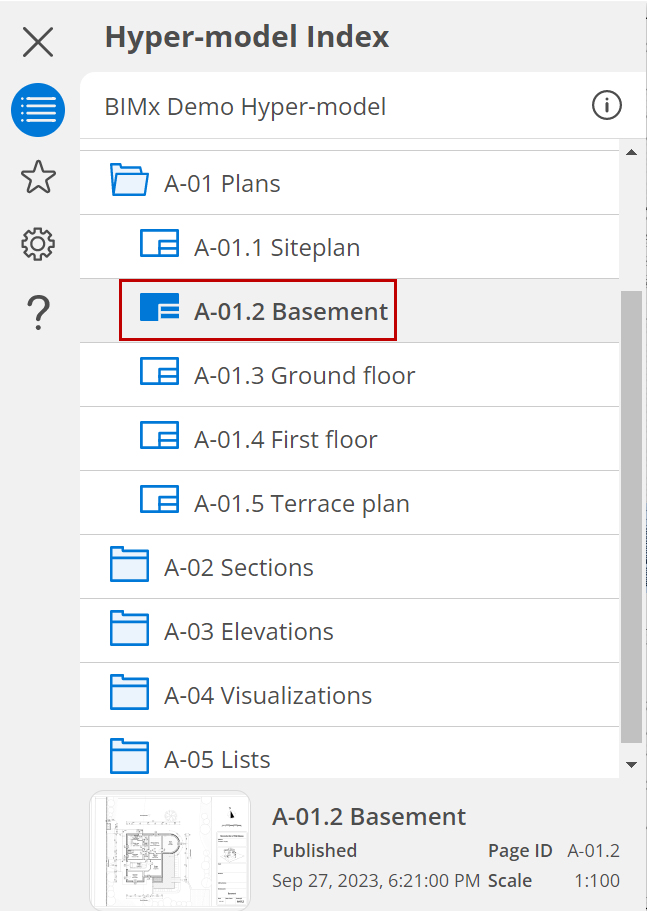Select the A-01.2 Basement layout

290,311
